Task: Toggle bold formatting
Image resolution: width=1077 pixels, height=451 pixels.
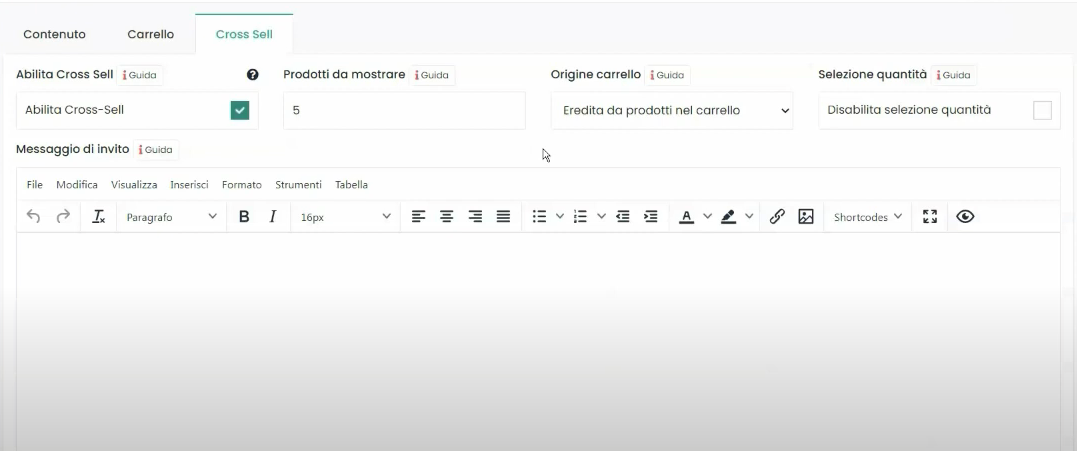Action: point(244,217)
